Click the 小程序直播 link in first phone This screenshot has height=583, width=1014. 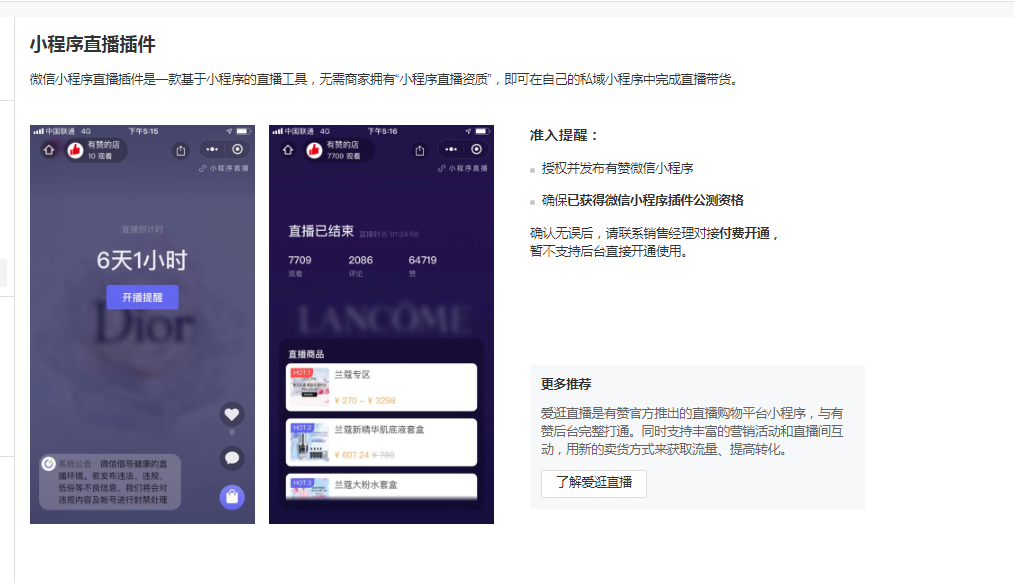224,168
